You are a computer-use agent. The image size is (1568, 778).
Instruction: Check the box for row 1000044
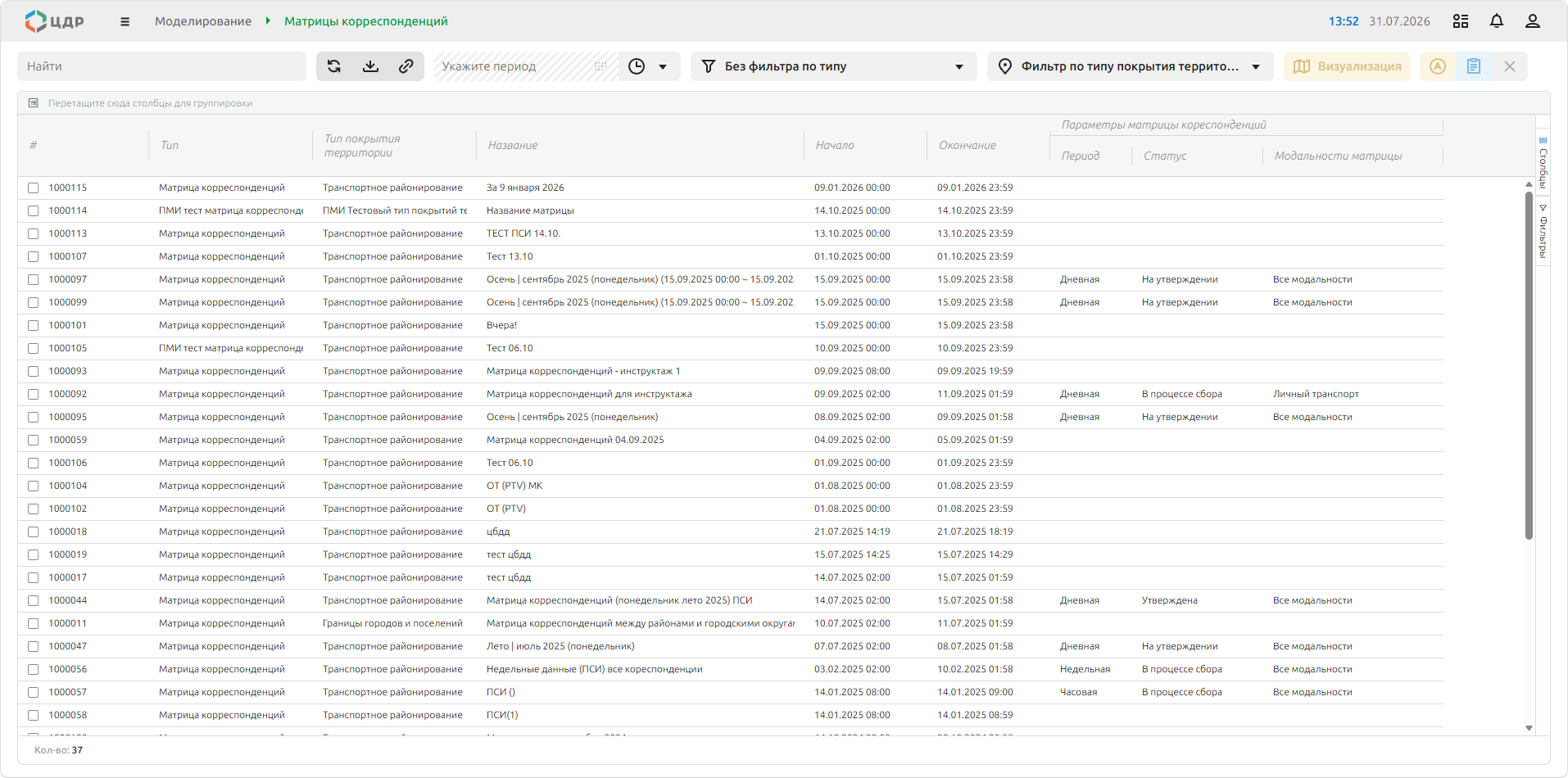[x=34, y=601]
